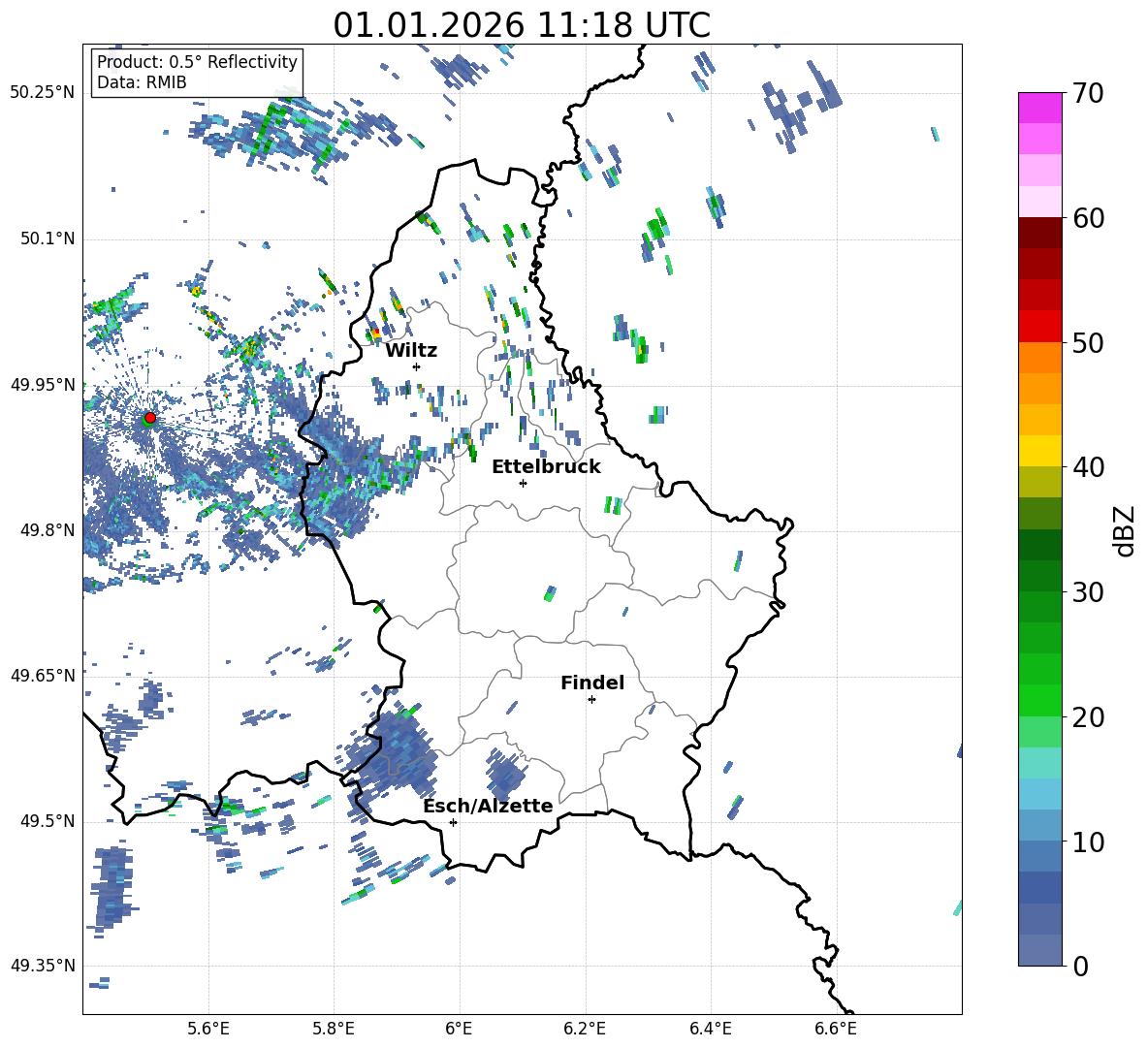Pick the bright green colorbar swatch above 20
The width and height of the screenshot is (1148, 1048).
coord(1039,700)
